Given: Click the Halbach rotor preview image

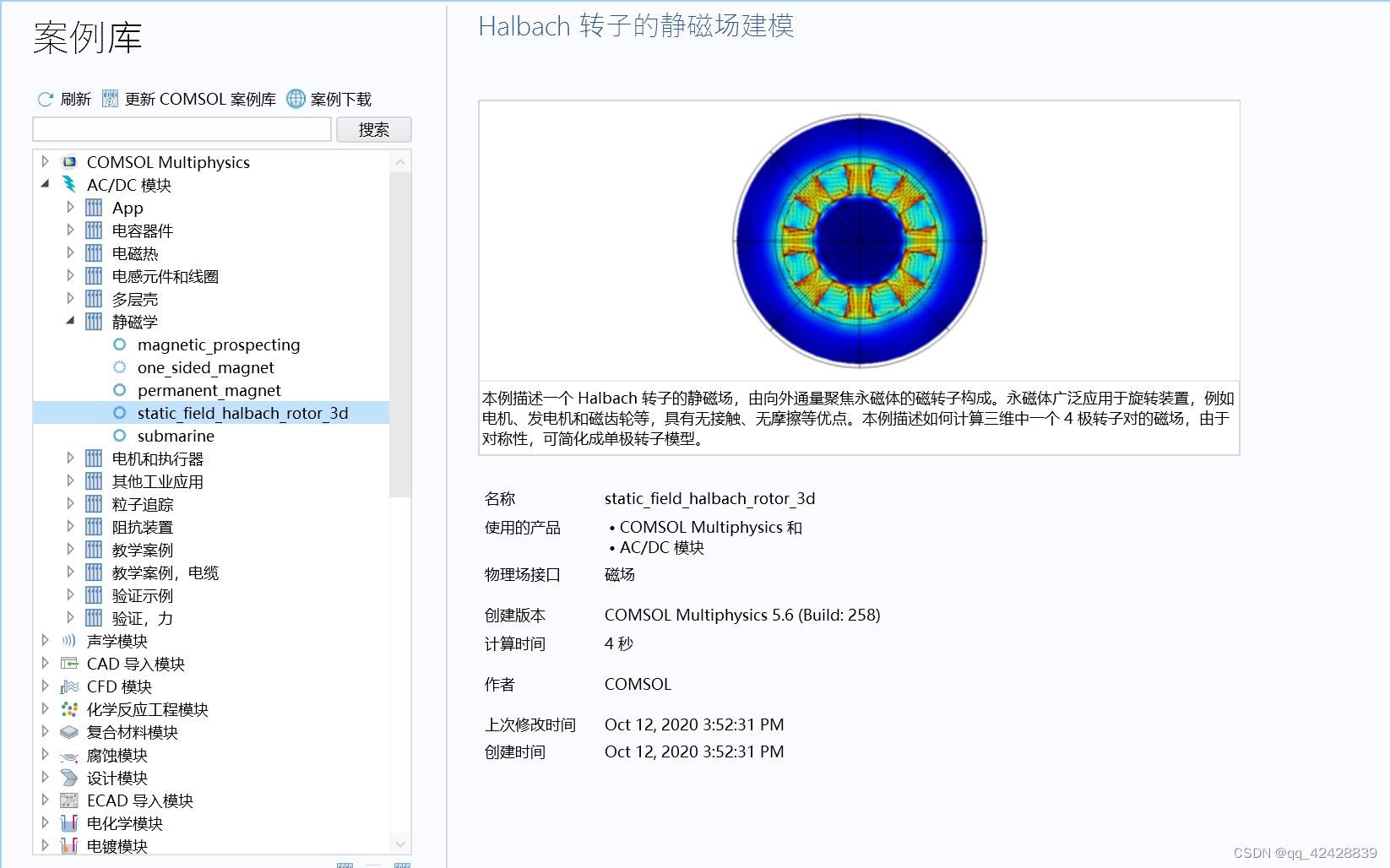Looking at the screenshot, I should pos(859,241).
